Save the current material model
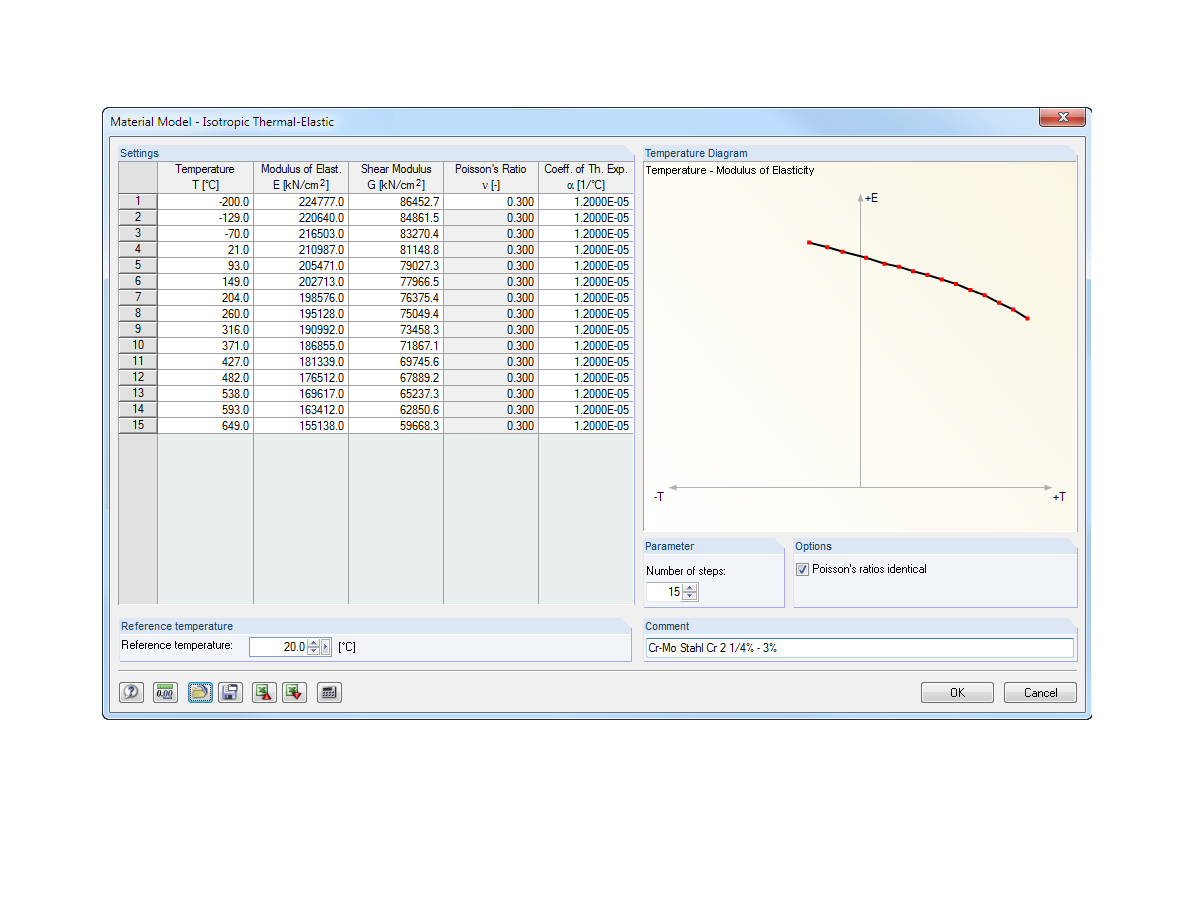The height and width of the screenshot is (900, 1200). pos(230,692)
